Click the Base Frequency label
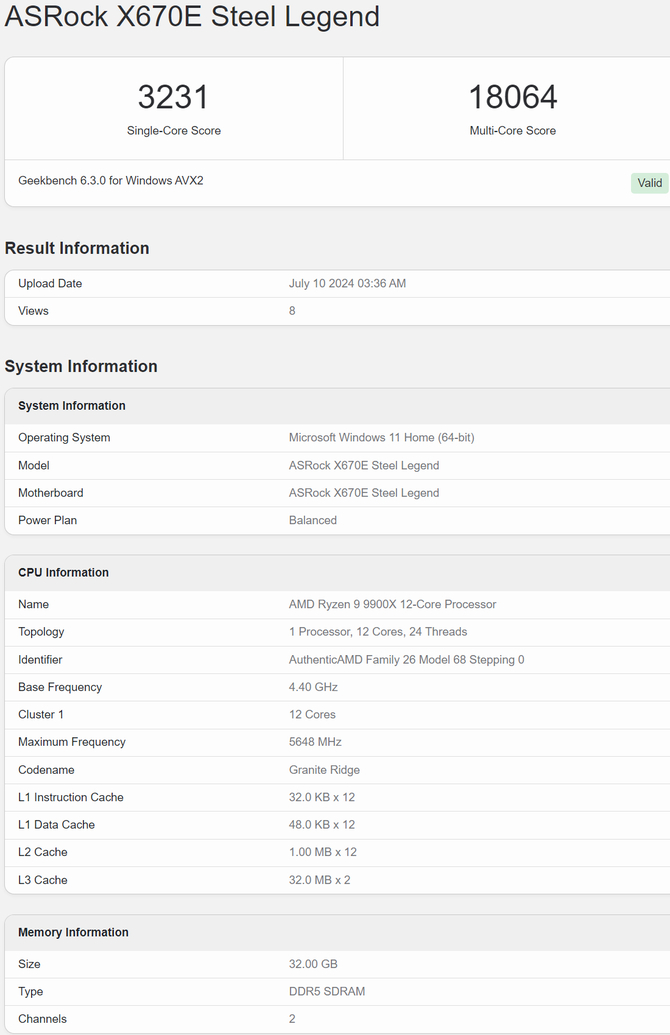670x1035 pixels. pyautogui.click(x=60, y=687)
